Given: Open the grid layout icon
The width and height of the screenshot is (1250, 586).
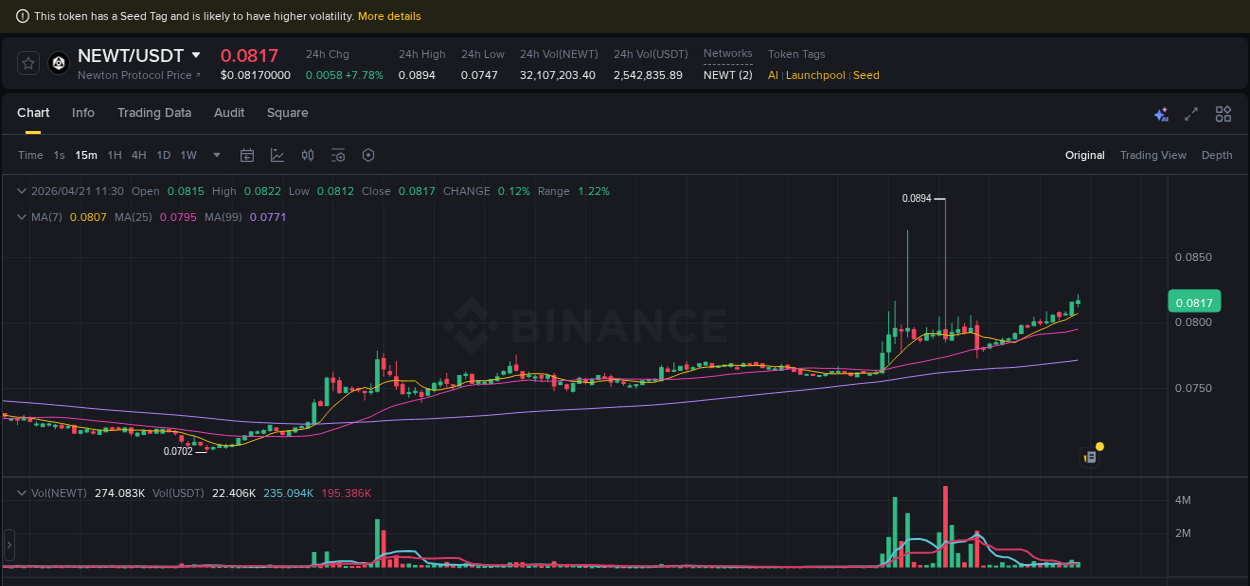Looking at the screenshot, I should pyautogui.click(x=1223, y=114).
